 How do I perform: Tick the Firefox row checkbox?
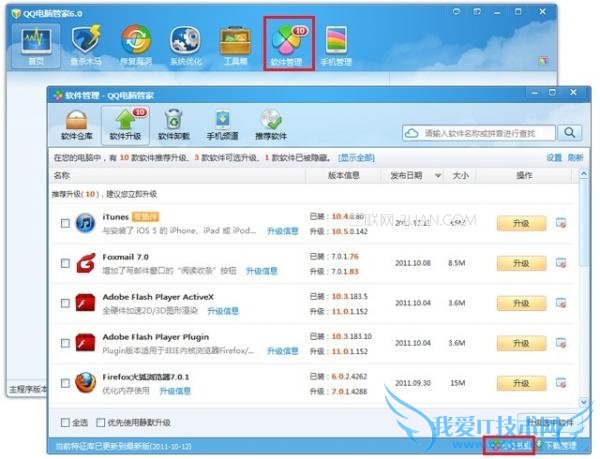(65, 383)
